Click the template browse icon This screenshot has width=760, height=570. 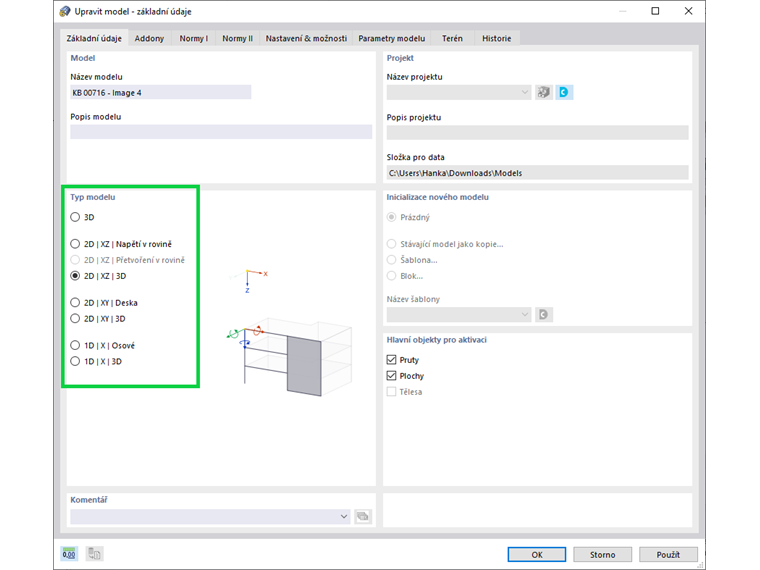click(544, 315)
